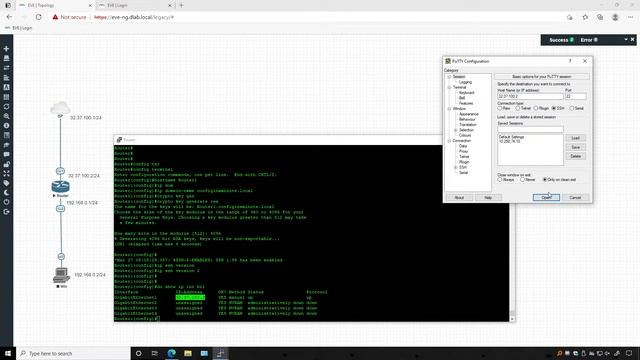Select the Serial connection type radio
The image size is (640, 360).
point(572,109)
